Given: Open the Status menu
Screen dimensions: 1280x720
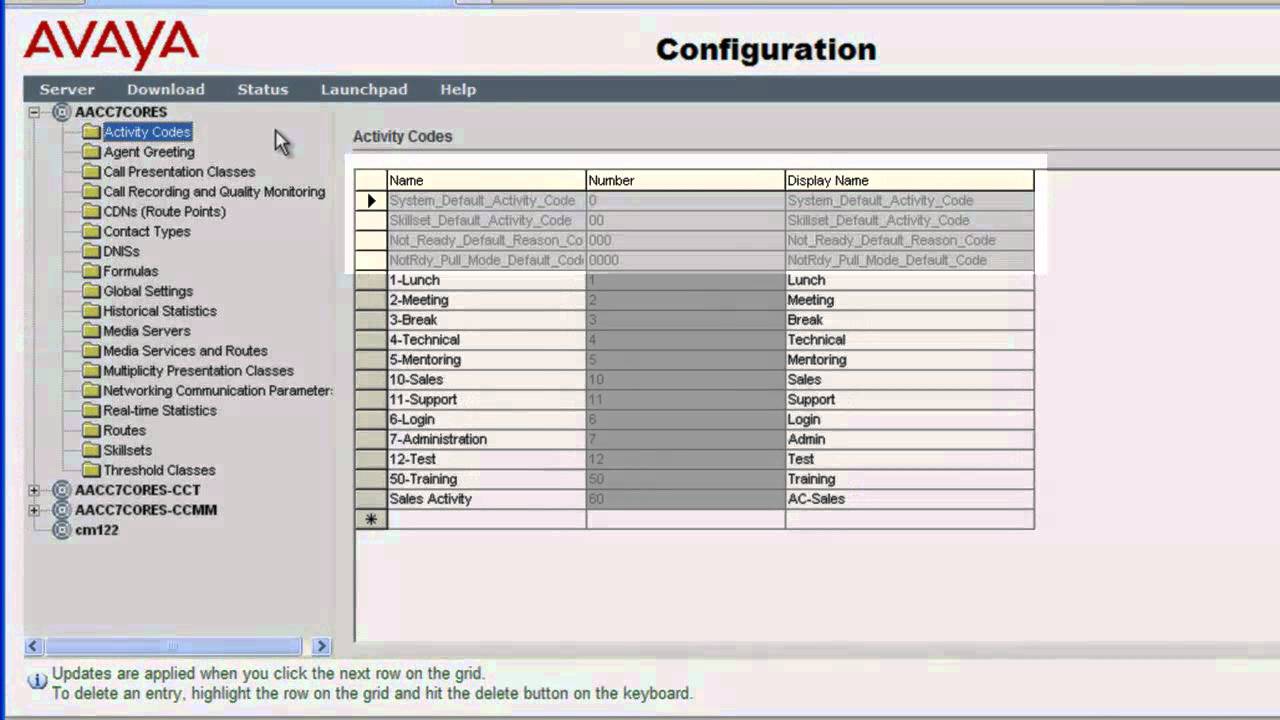Looking at the screenshot, I should coord(262,89).
